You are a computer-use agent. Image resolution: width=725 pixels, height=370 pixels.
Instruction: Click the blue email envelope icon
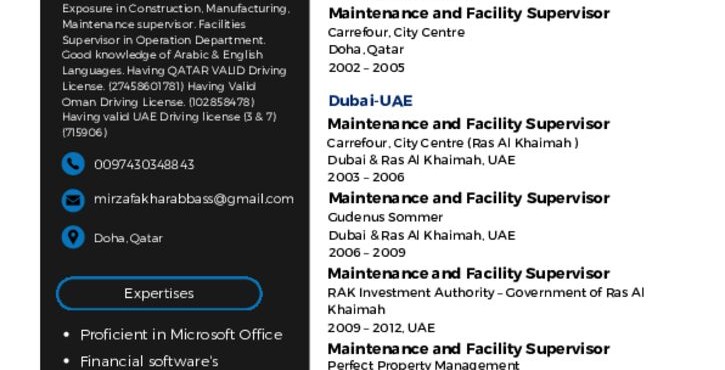[x=73, y=200]
